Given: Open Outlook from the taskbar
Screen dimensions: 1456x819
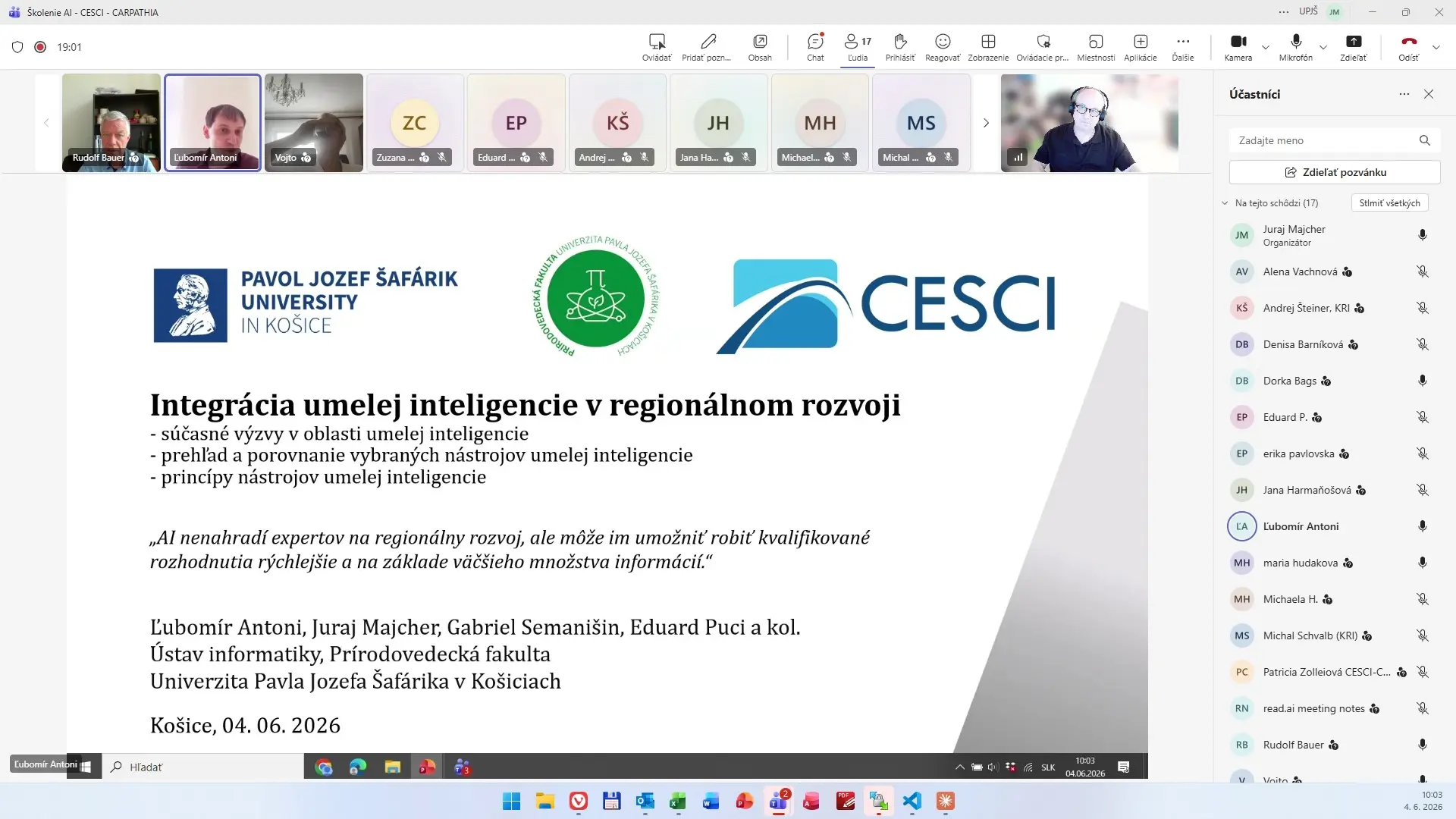Looking at the screenshot, I should tap(645, 801).
